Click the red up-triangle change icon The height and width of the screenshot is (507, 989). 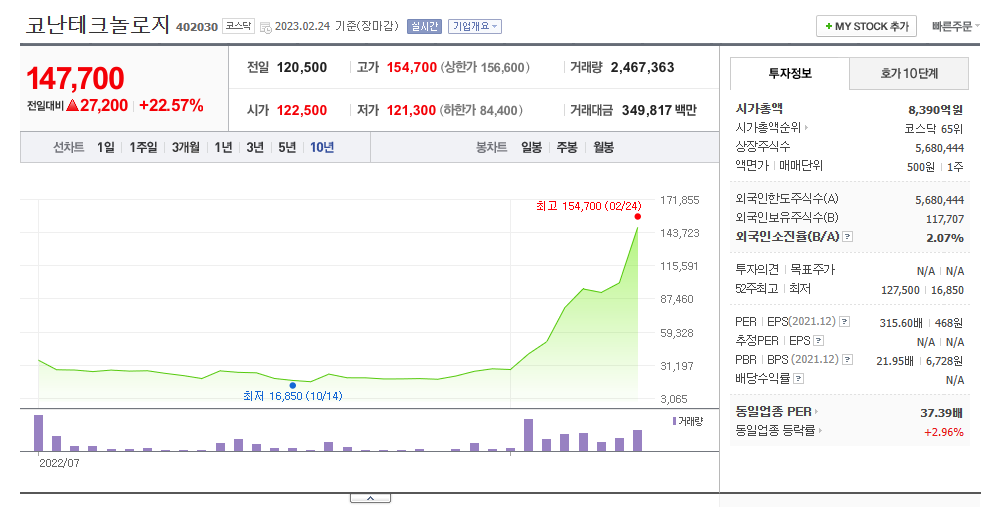point(72,105)
